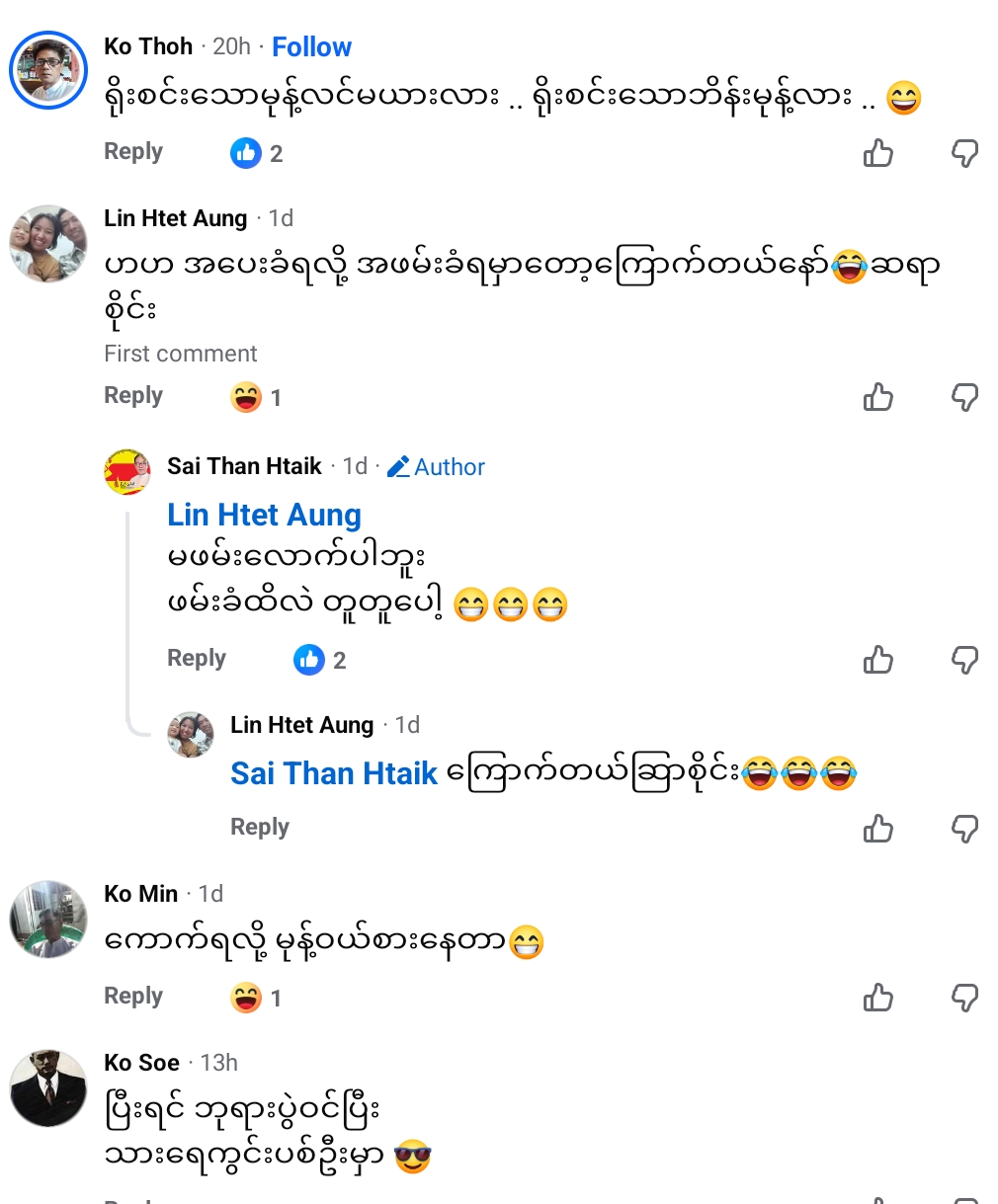Reply to Ko Thoh's comment
Screen dimensions: 998x1204
133,152
